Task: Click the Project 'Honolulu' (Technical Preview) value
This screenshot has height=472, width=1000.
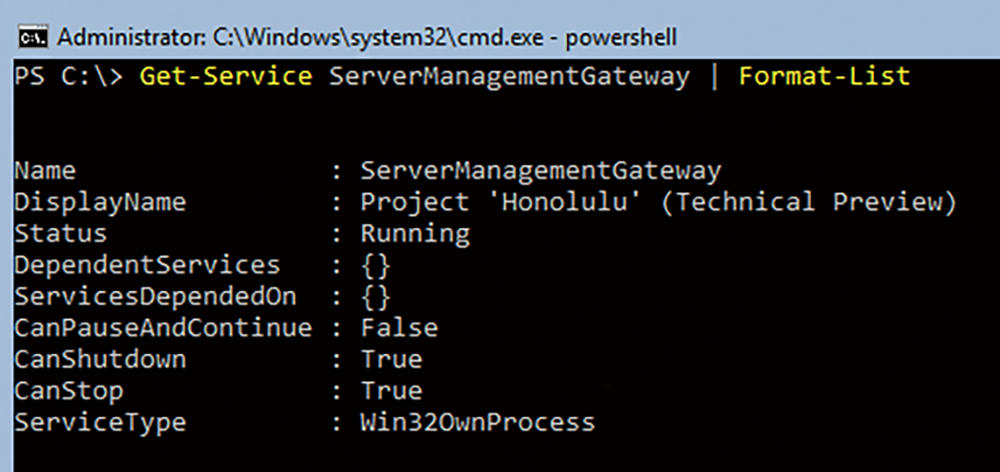Action: (x=659, y=202)
